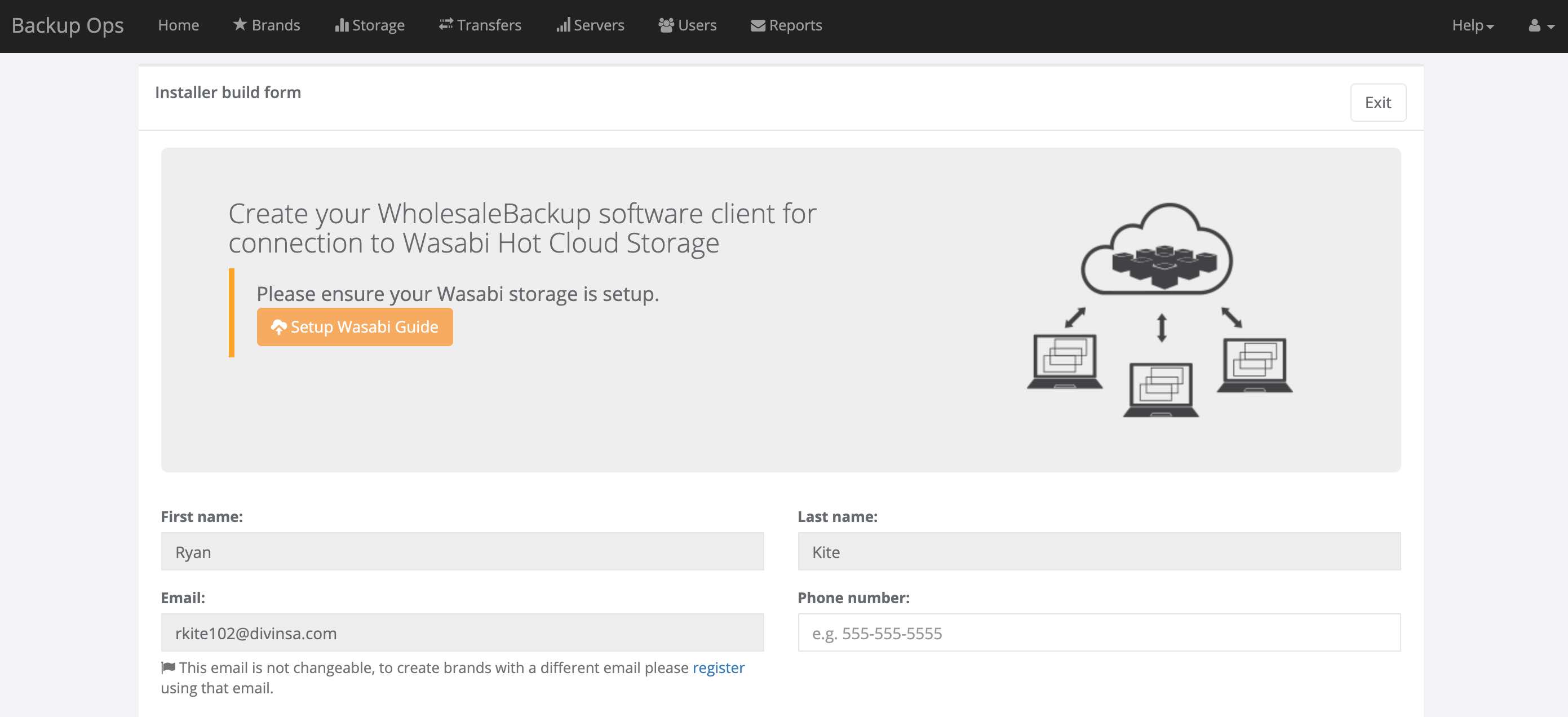Select the Storage bar-chart icon
The height and width of the screenshot is (717, 1568).
coord(343,24)
